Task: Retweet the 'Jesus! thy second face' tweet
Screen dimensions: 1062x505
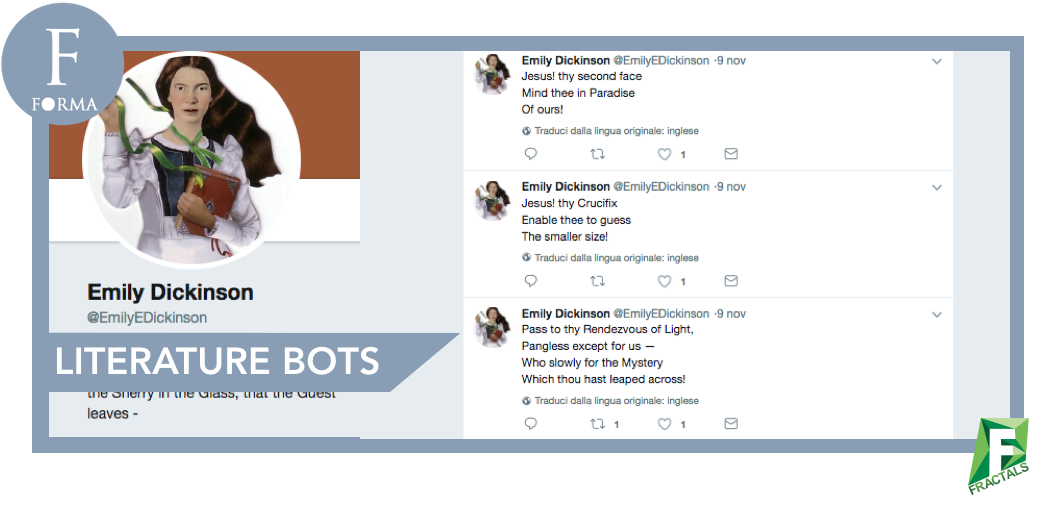Action: (x=598, y=154)
